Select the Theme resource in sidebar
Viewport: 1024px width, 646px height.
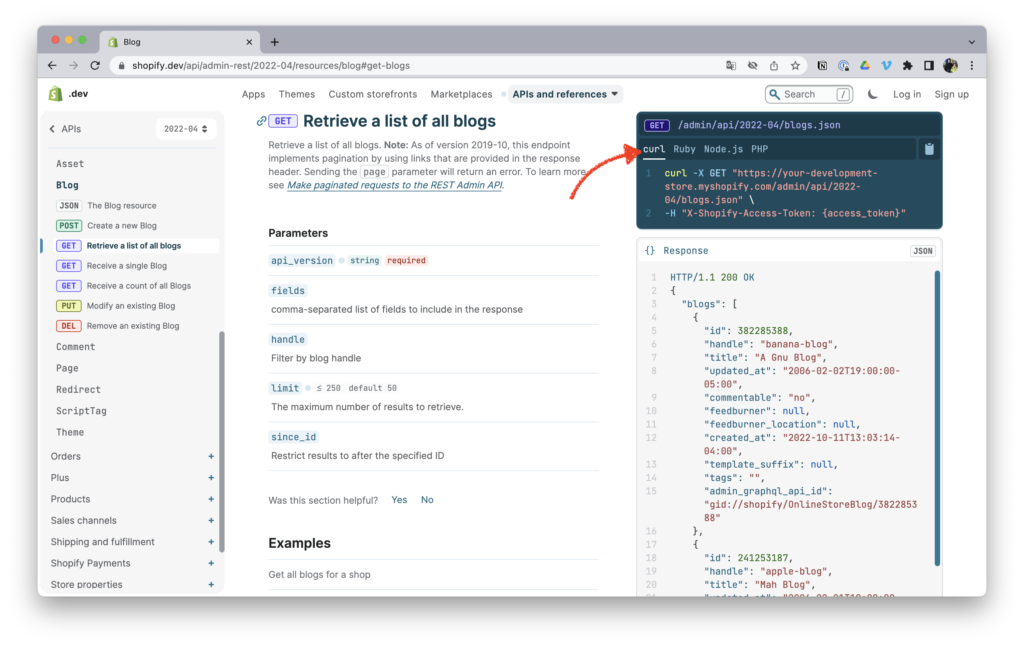pos(70,432)
